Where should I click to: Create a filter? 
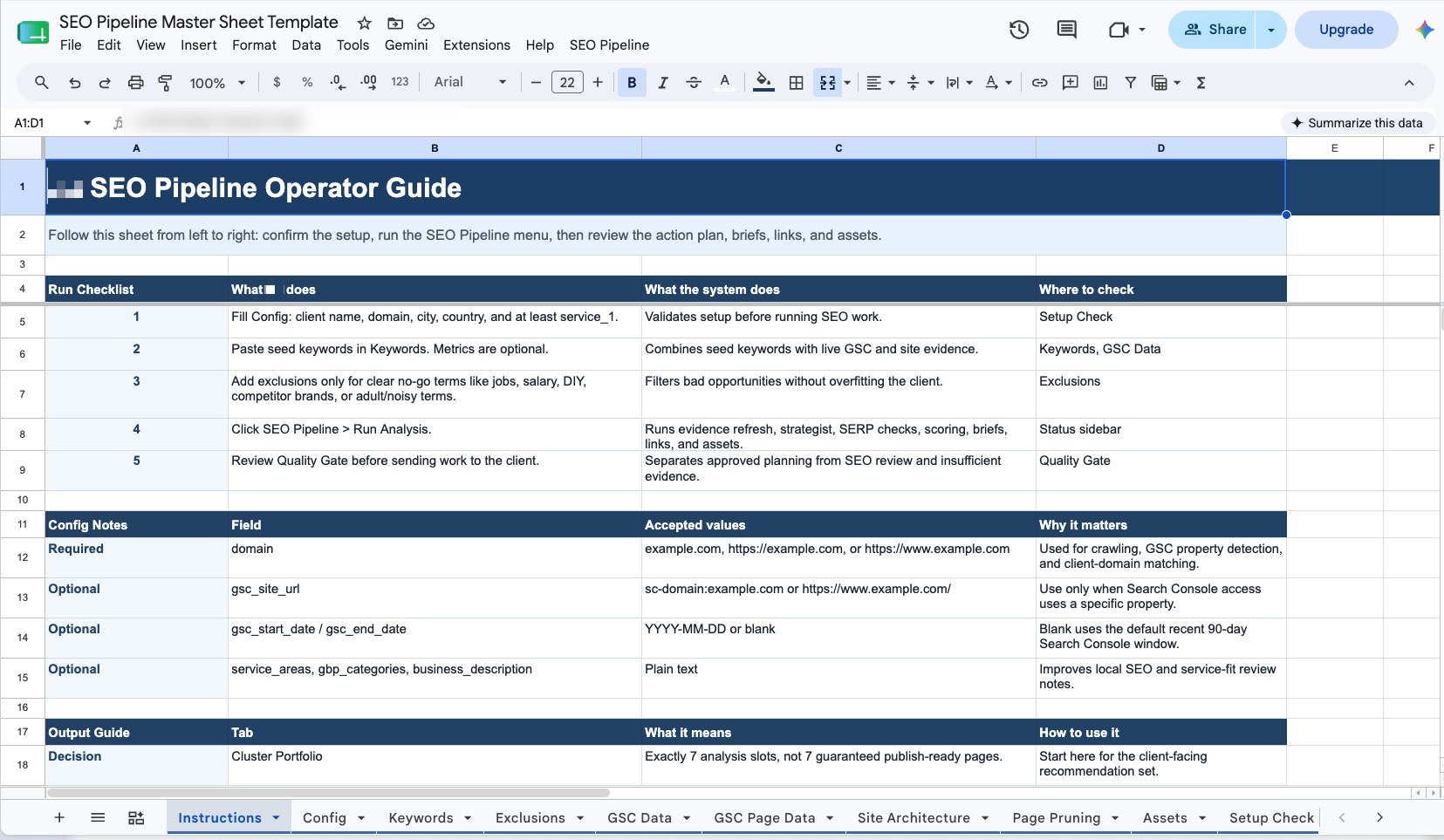pyautogui.click(x=1130, y=83)
